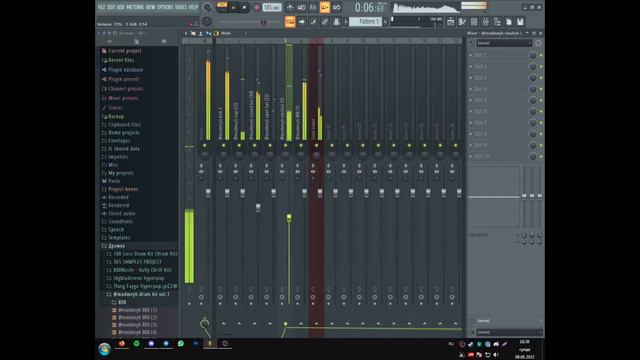The image size is (640, 360).
Task: Open the playlist view icon
Action: pos(451,22)
